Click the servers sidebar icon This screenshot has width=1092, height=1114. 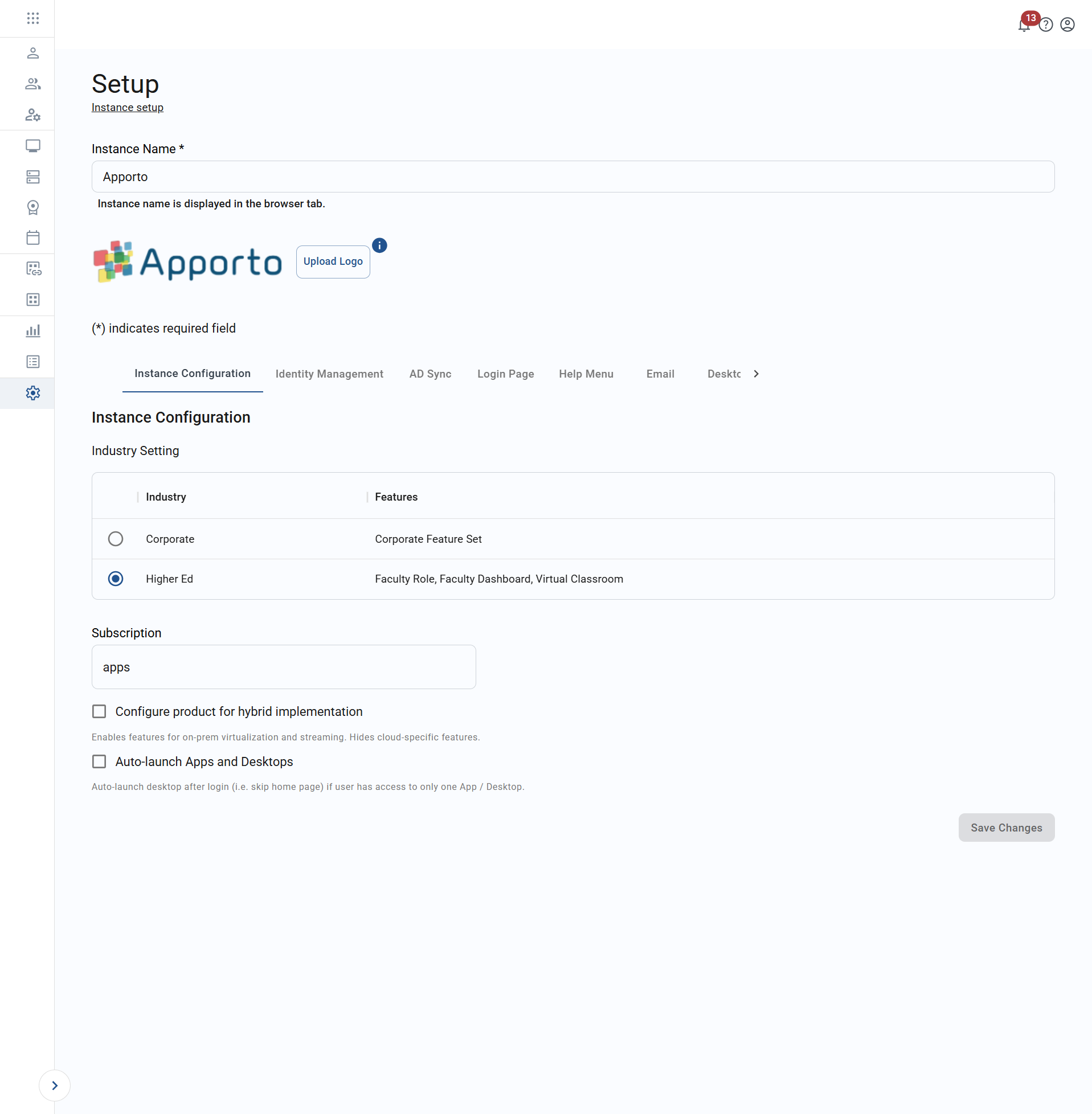point(32,177)
